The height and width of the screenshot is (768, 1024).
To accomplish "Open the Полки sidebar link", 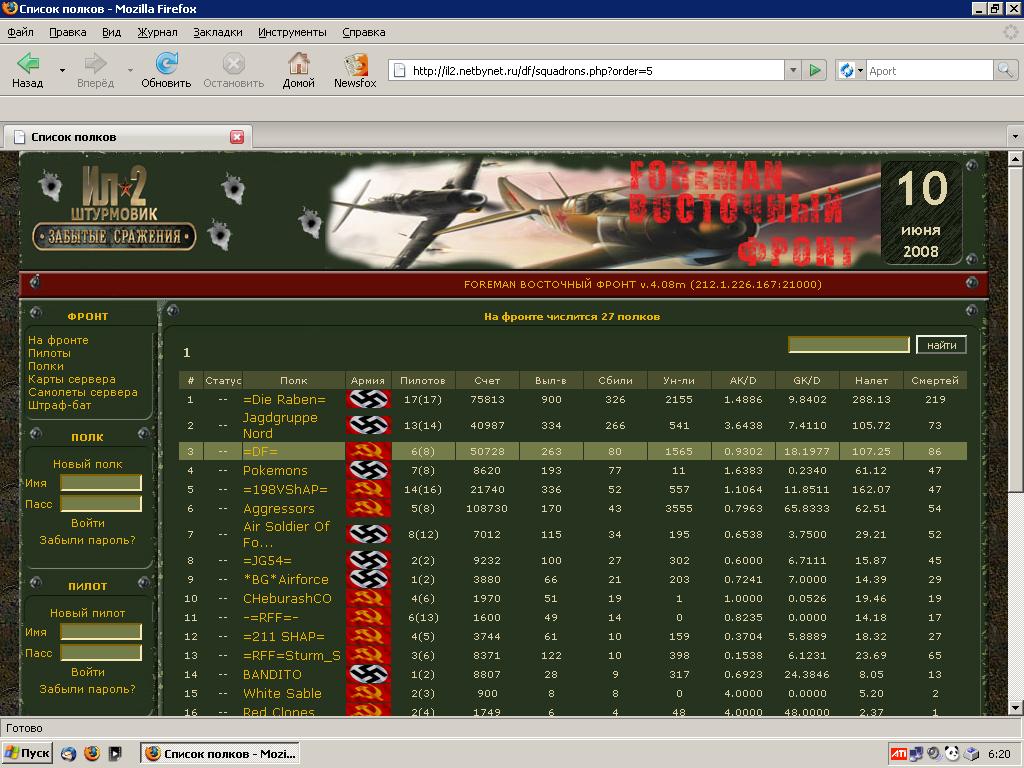I will [x=46, y=366].
